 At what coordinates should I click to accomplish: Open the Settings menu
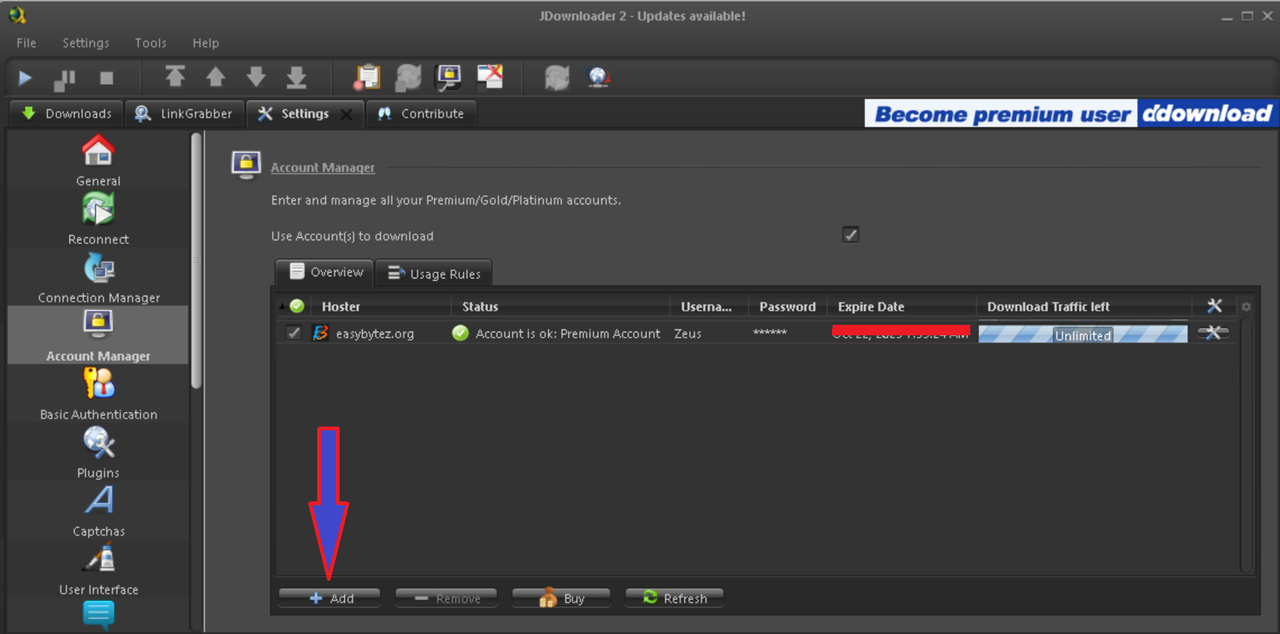pyautogui.click(x=86, y=43)
